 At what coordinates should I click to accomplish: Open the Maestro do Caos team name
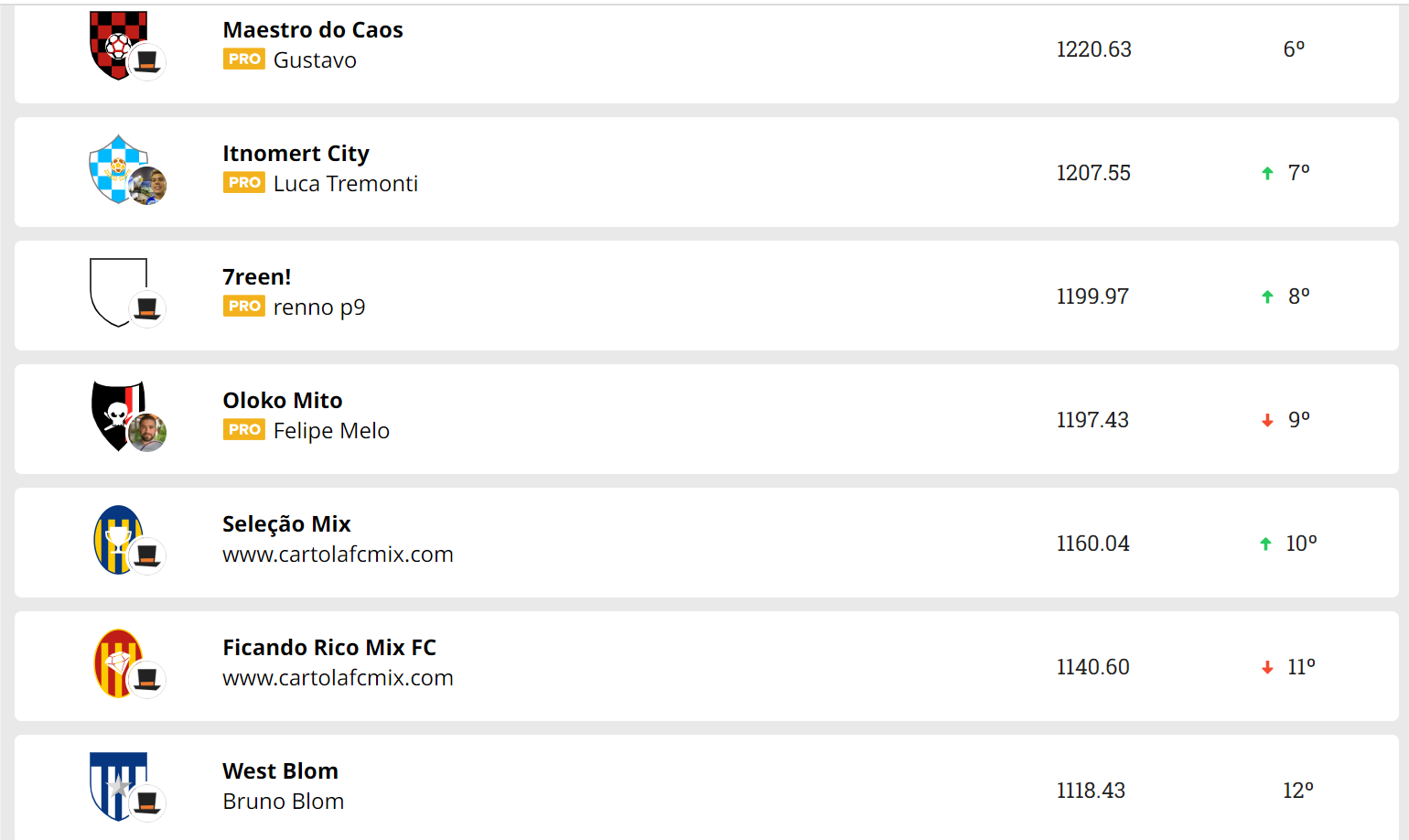point(313,30)
